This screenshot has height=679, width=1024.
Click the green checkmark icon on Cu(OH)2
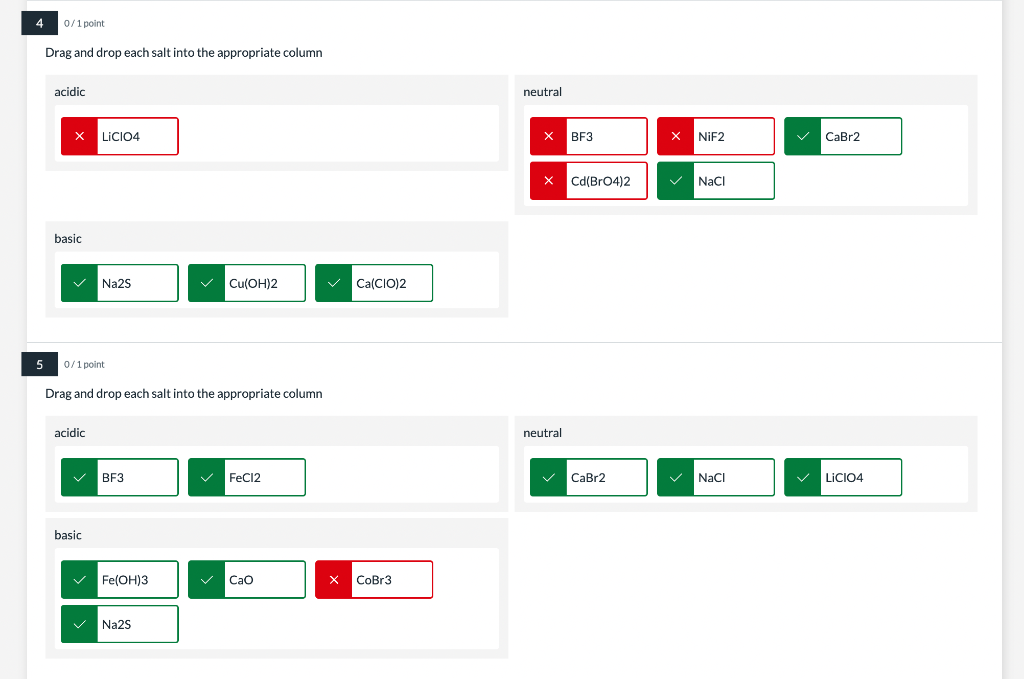pyautogui.click(x=206, y=283)
